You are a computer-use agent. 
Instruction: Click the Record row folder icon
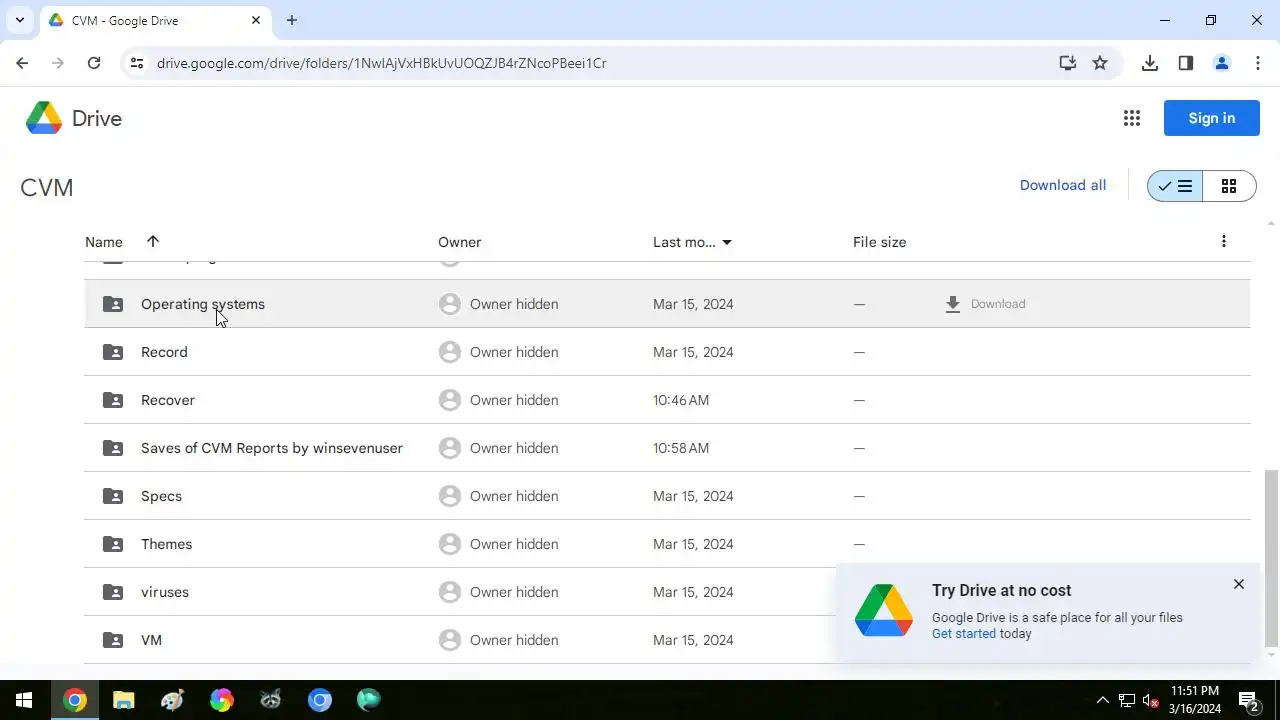click(113, 352)
